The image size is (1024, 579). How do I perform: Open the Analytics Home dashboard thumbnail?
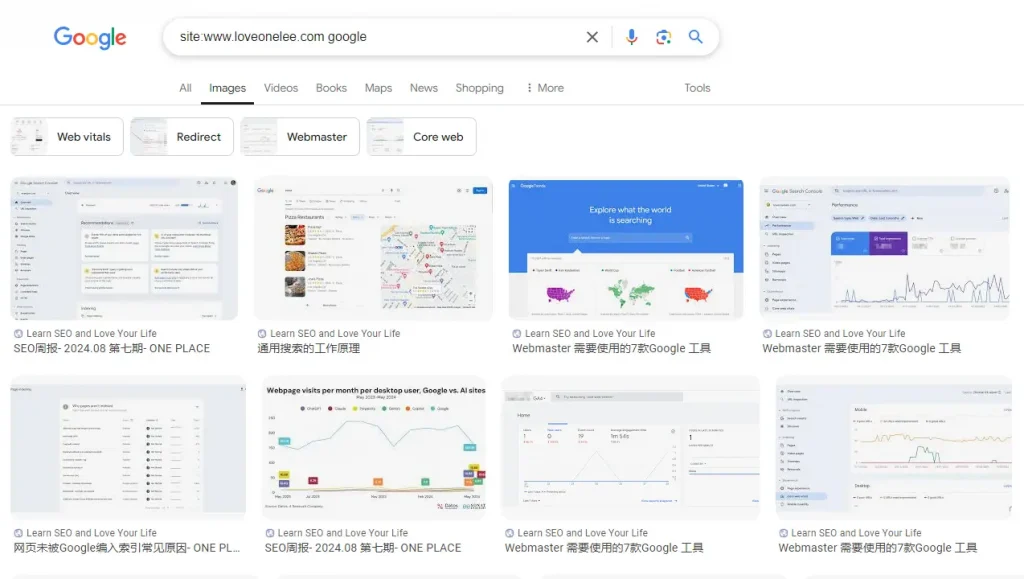pyautogui.click(x=631, y=448)
